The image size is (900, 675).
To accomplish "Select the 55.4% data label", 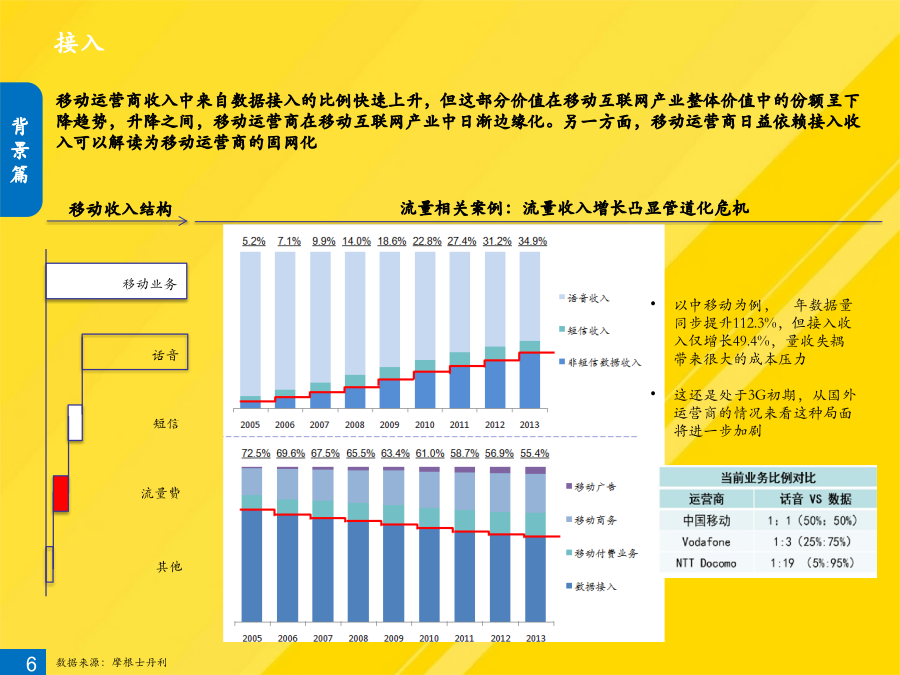I will tap(535, 453).
